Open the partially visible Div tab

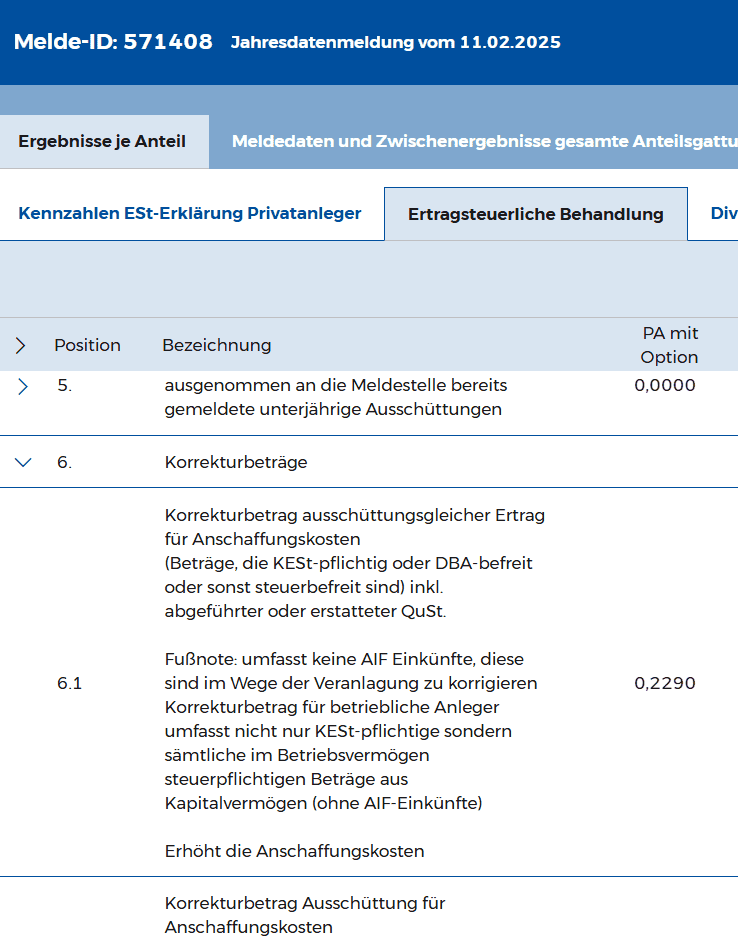(724, 213)
